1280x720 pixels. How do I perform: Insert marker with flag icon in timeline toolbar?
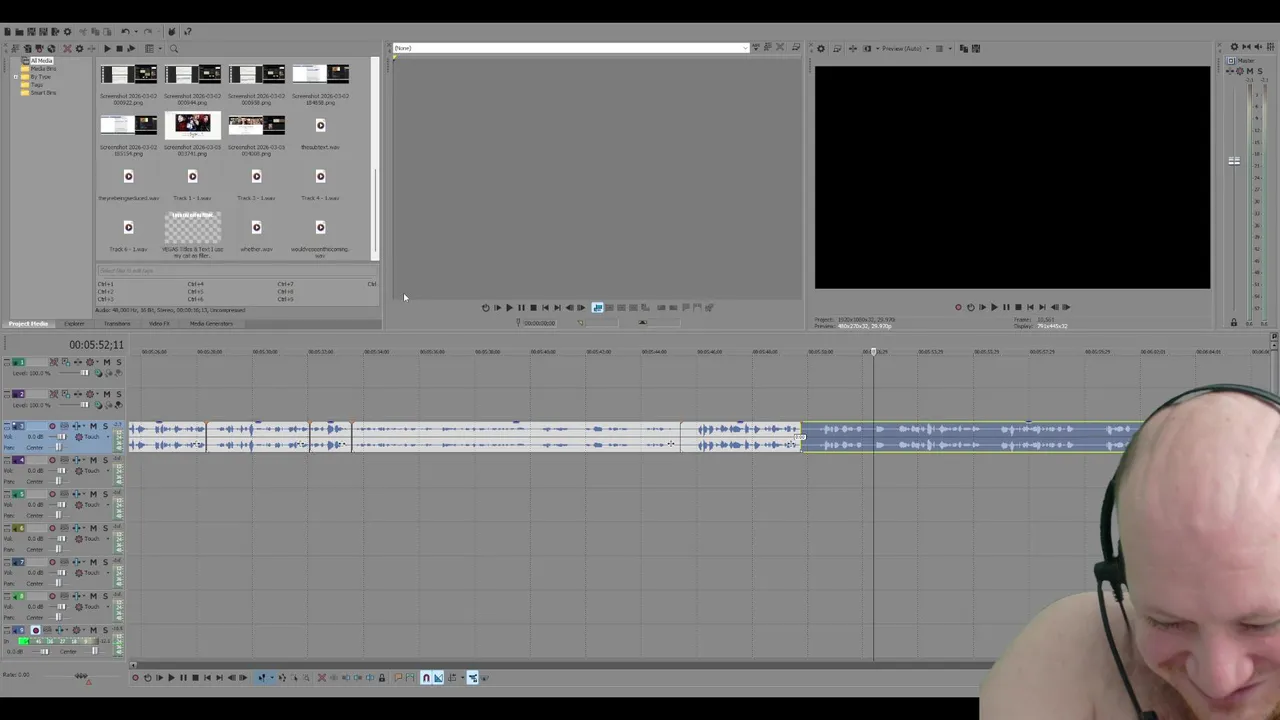click(398, 677)
